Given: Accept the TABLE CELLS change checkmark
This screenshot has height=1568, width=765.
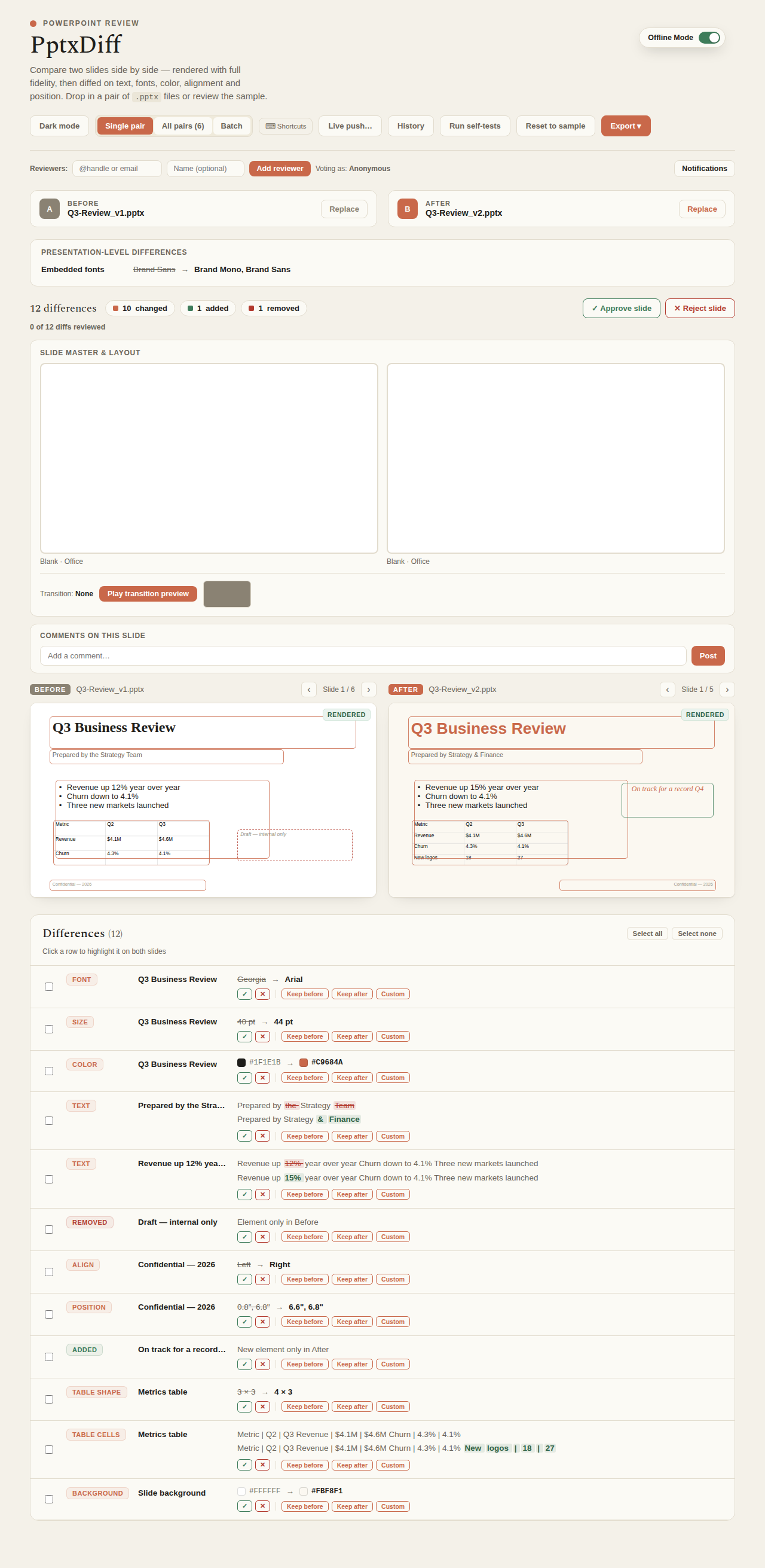Looking at the screenshot, I should (244, 1466).
